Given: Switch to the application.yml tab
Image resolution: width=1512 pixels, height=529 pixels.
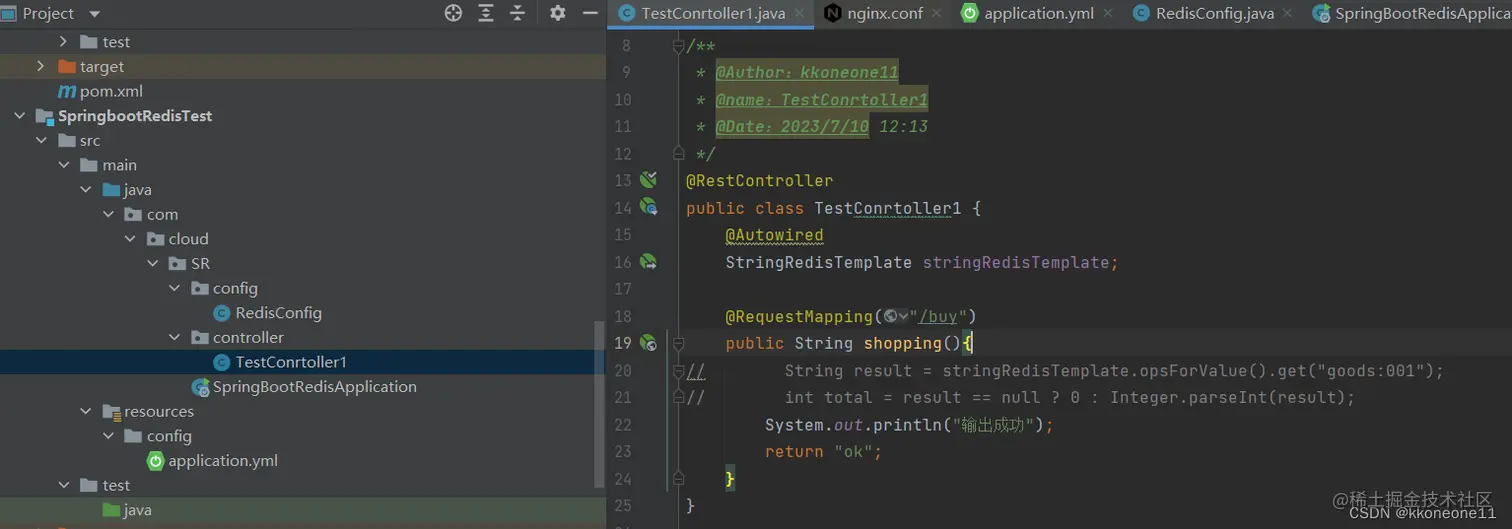Looking at the screenshot, I should pos(1037,13).
